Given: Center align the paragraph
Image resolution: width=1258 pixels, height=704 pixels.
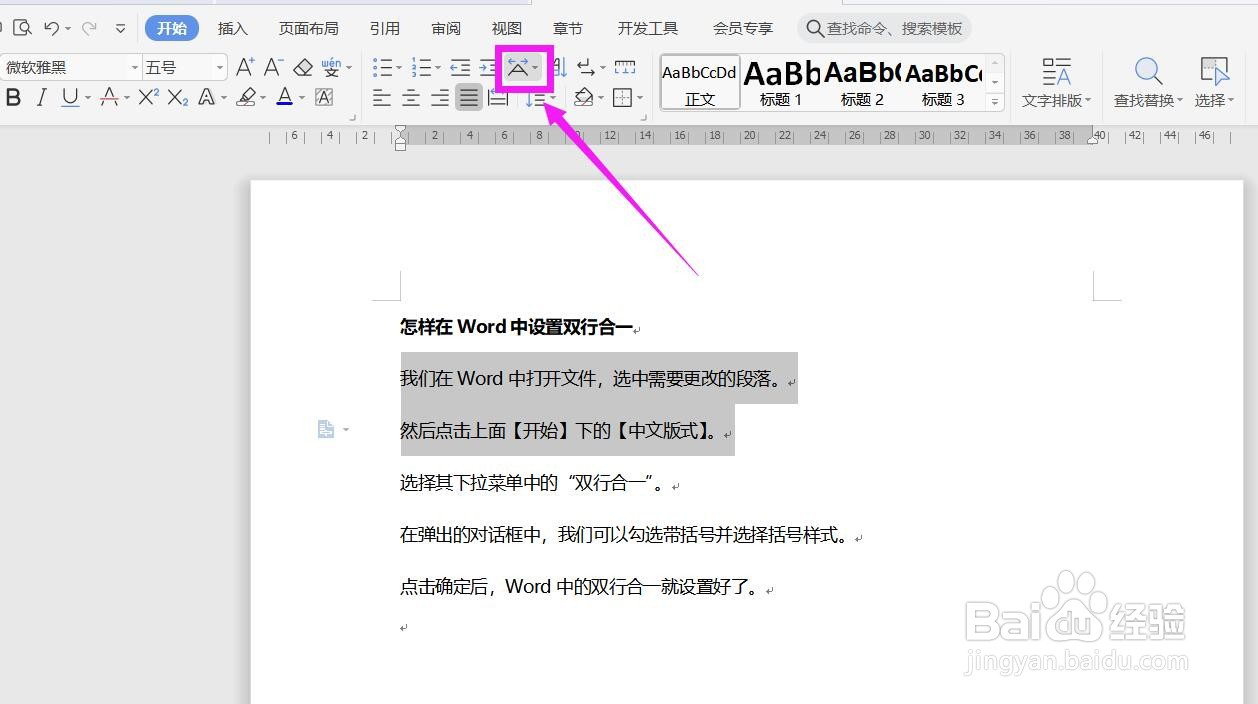Looking at the screenshot, I should 411,97.
